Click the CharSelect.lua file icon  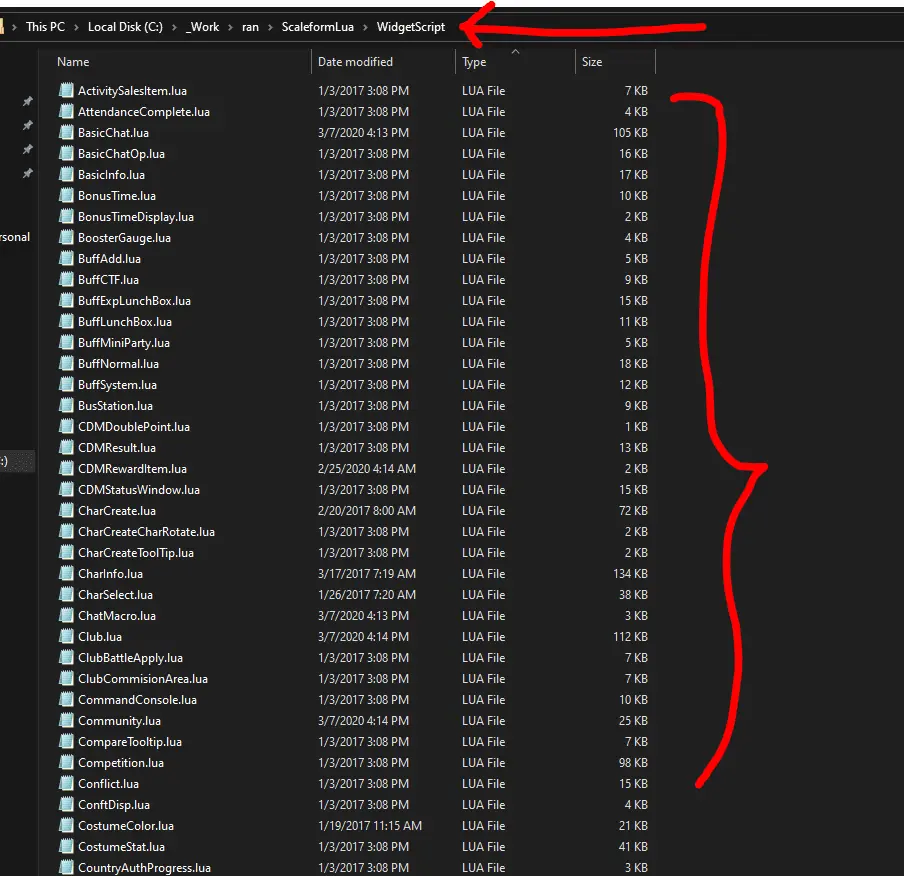point(67,595)
